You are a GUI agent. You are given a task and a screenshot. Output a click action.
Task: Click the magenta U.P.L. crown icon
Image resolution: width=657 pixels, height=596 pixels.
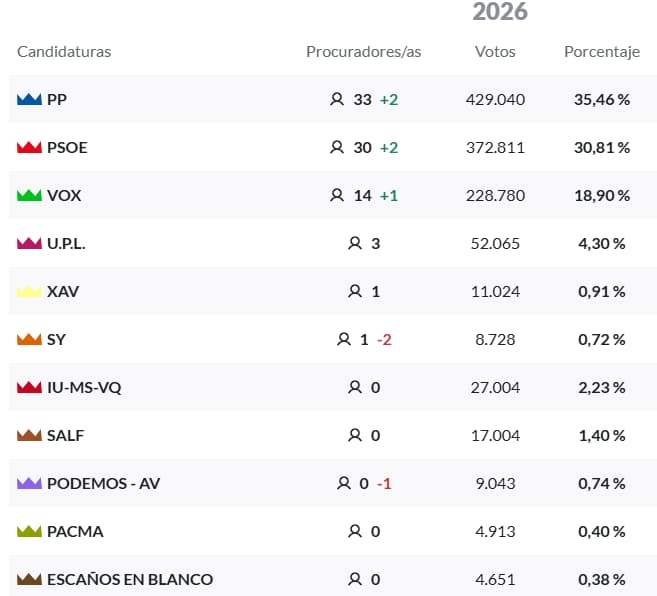29,244
